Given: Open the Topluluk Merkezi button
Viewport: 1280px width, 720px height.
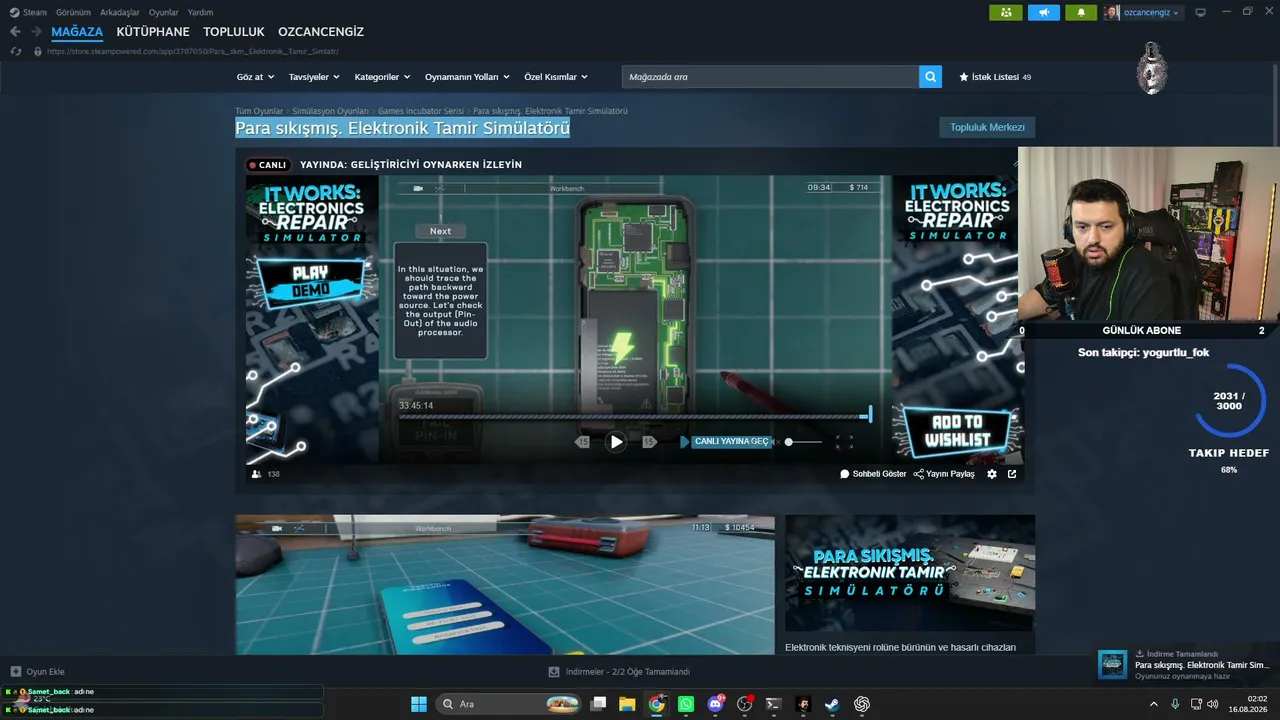Looking at the screenshot, I should pyautogui.click(x=987, y=127).
